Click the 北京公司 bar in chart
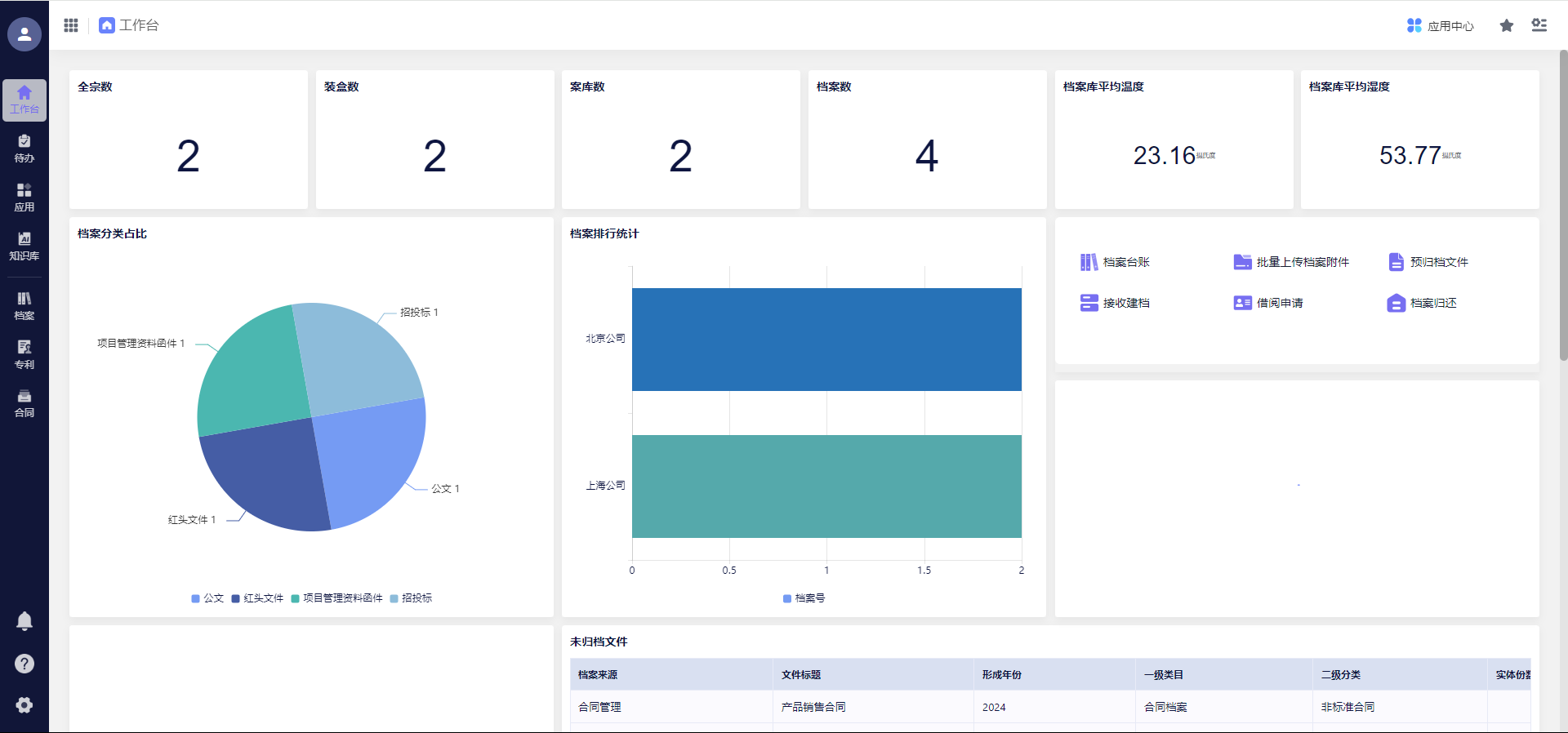The height and width of the screenshot is (733, 1568). (x=826, y=340)
